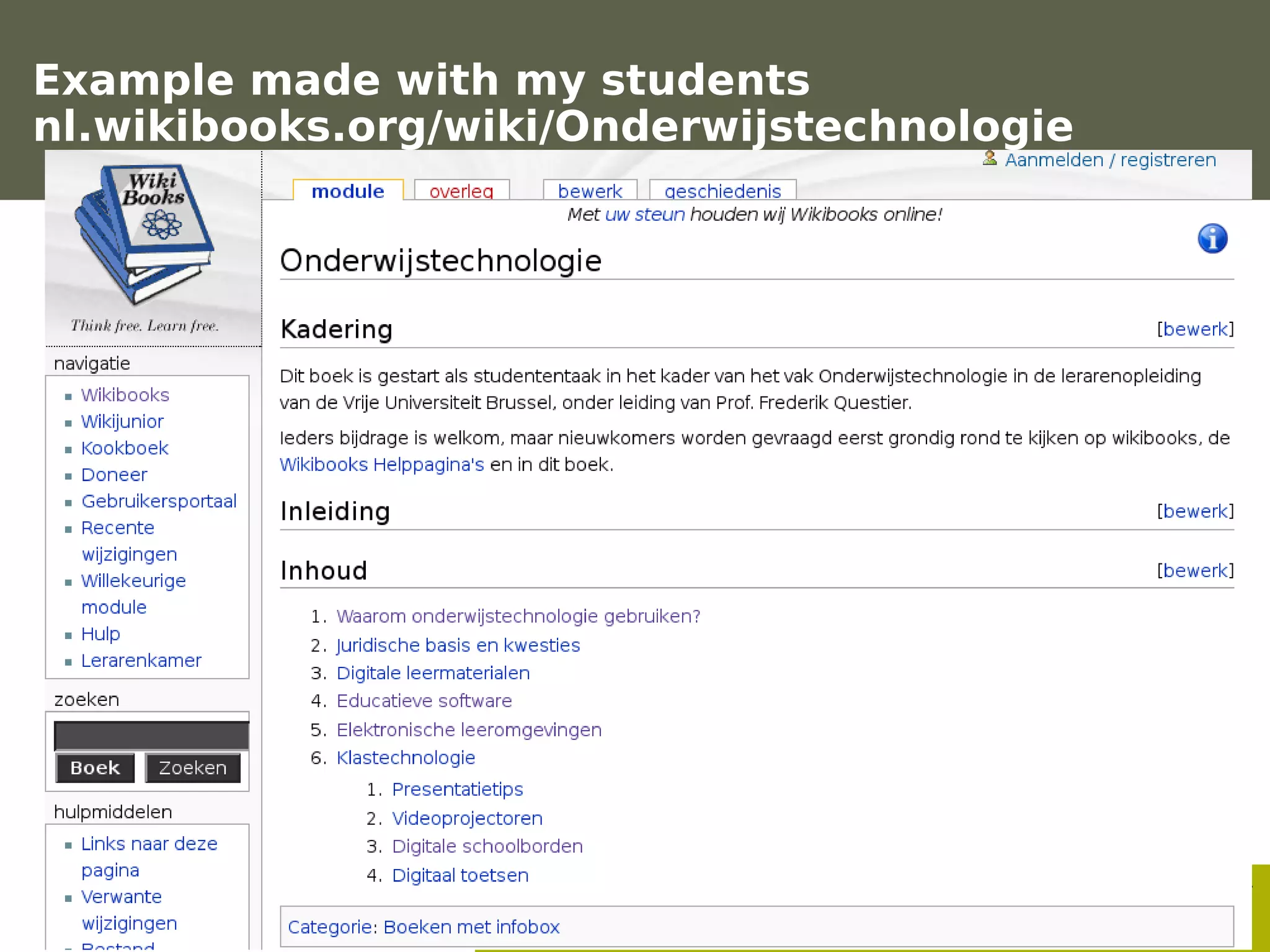
Task: Open 'Educatieve software' chapter
Action: pyautogui.click(x=424, y=701)
